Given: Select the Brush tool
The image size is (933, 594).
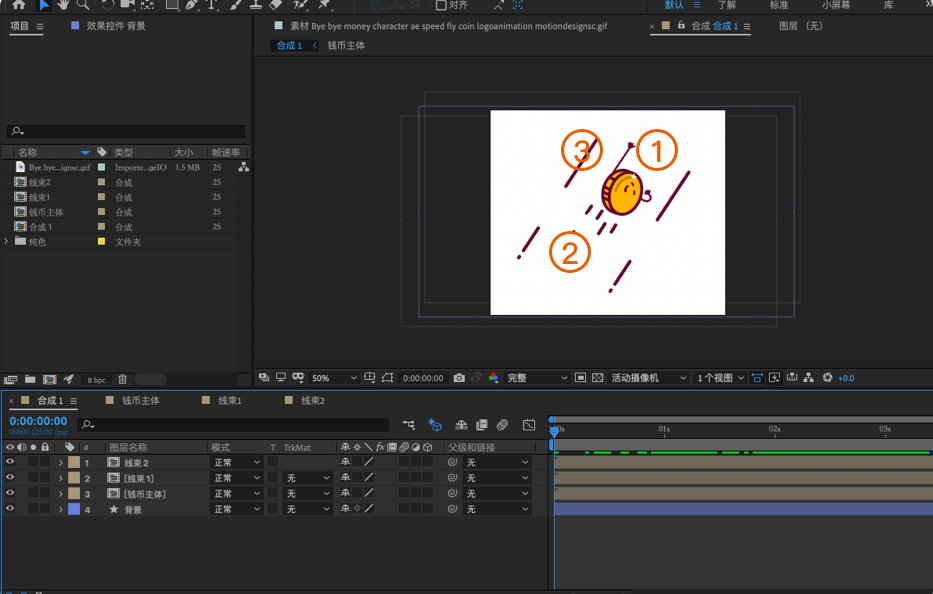Looking at the screenshot, I should 236,5.
